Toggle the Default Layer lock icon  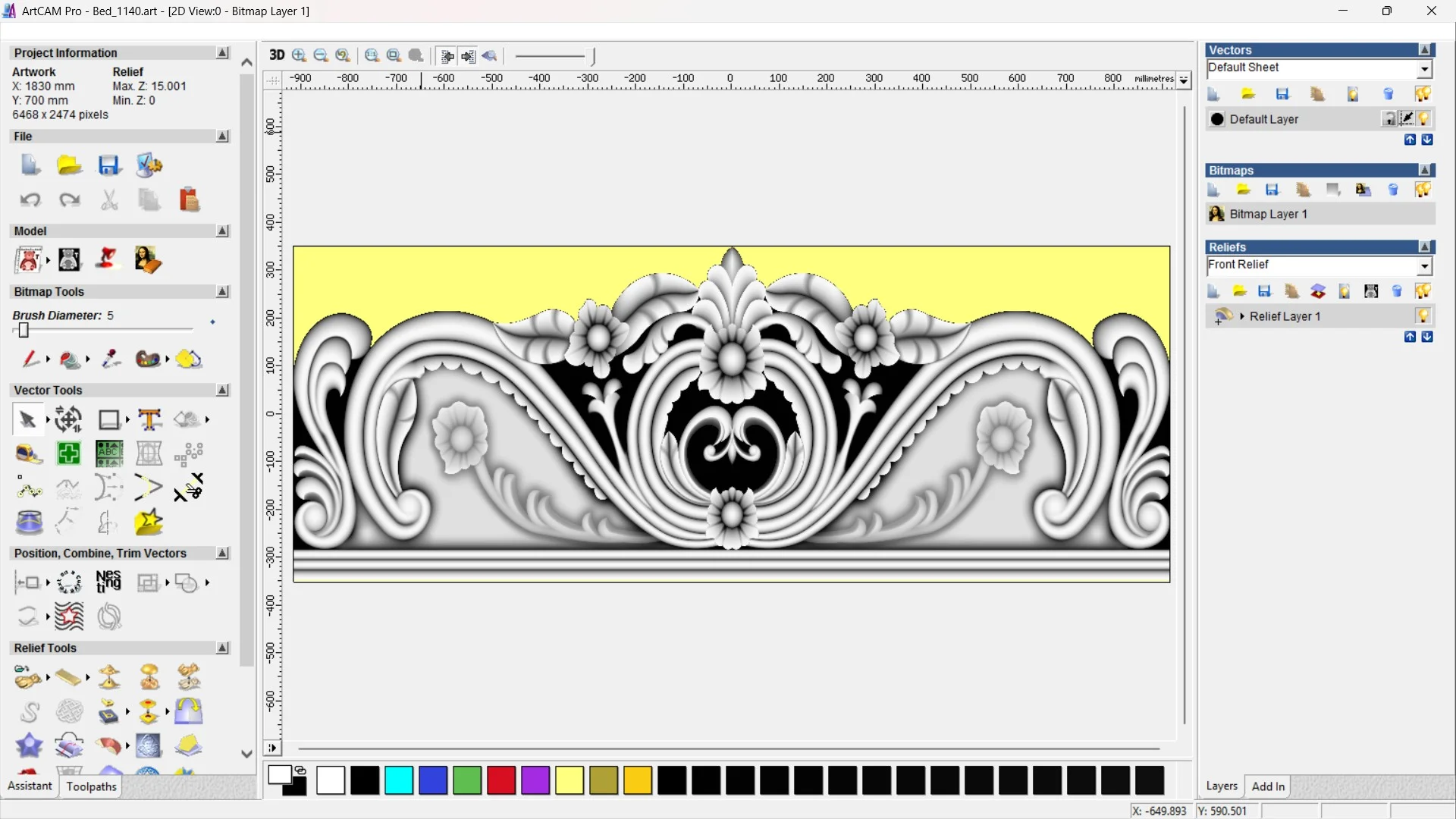1389,119
